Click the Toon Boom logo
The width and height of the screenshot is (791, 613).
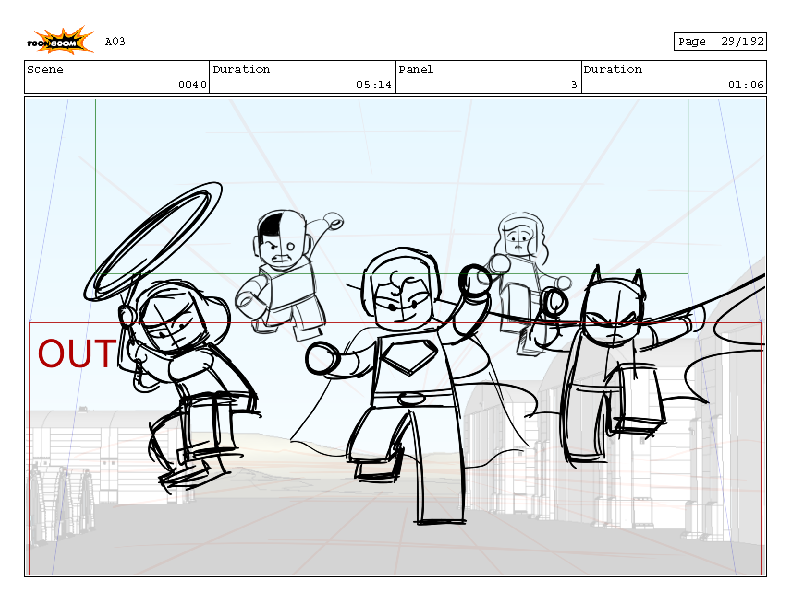pos(60,40)
